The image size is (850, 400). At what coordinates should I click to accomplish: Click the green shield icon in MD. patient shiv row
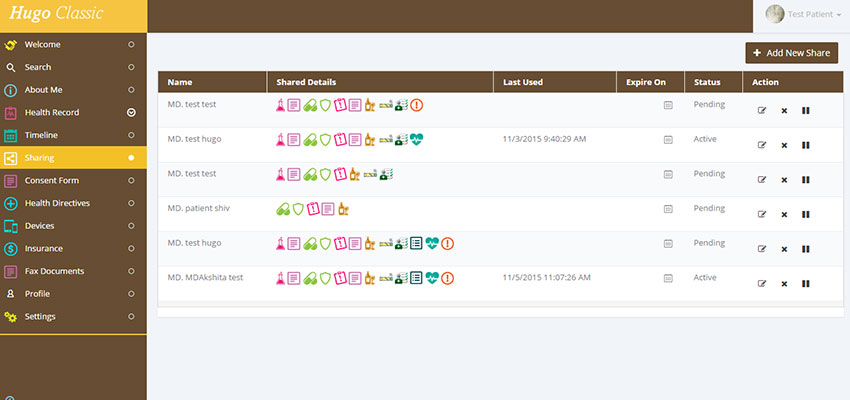tap(298, 209)
